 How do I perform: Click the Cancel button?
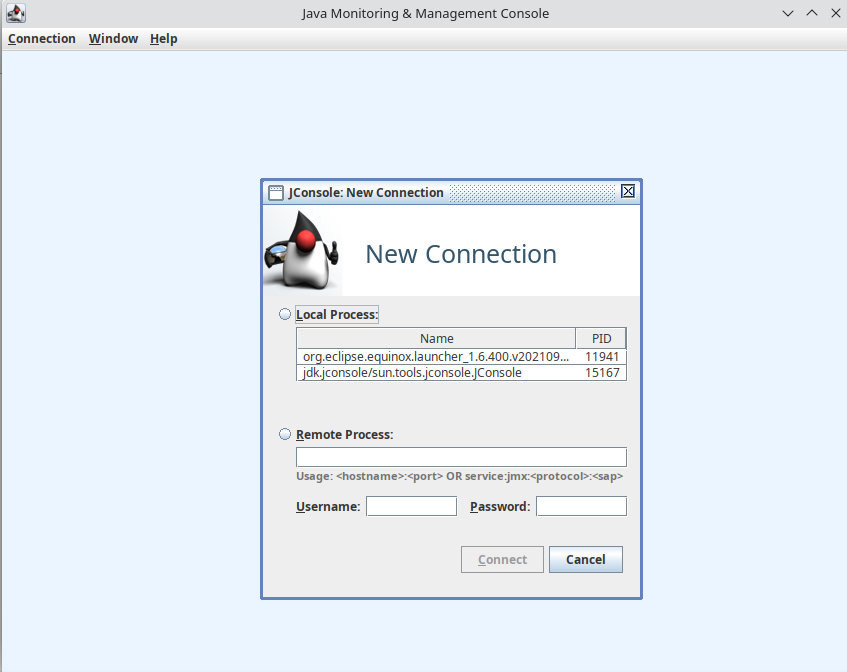(x=586, y=560)
